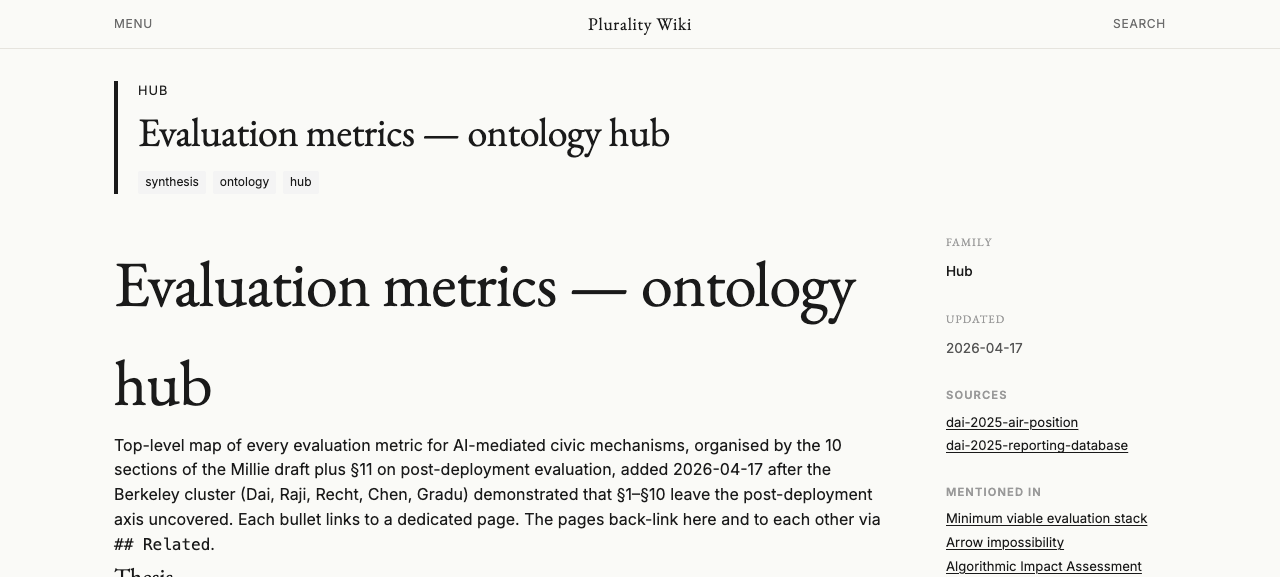The width and height of the screenshot is (1280, 577).
Task: Go to the Plurality Wiki home title
Action: point(640,24)
